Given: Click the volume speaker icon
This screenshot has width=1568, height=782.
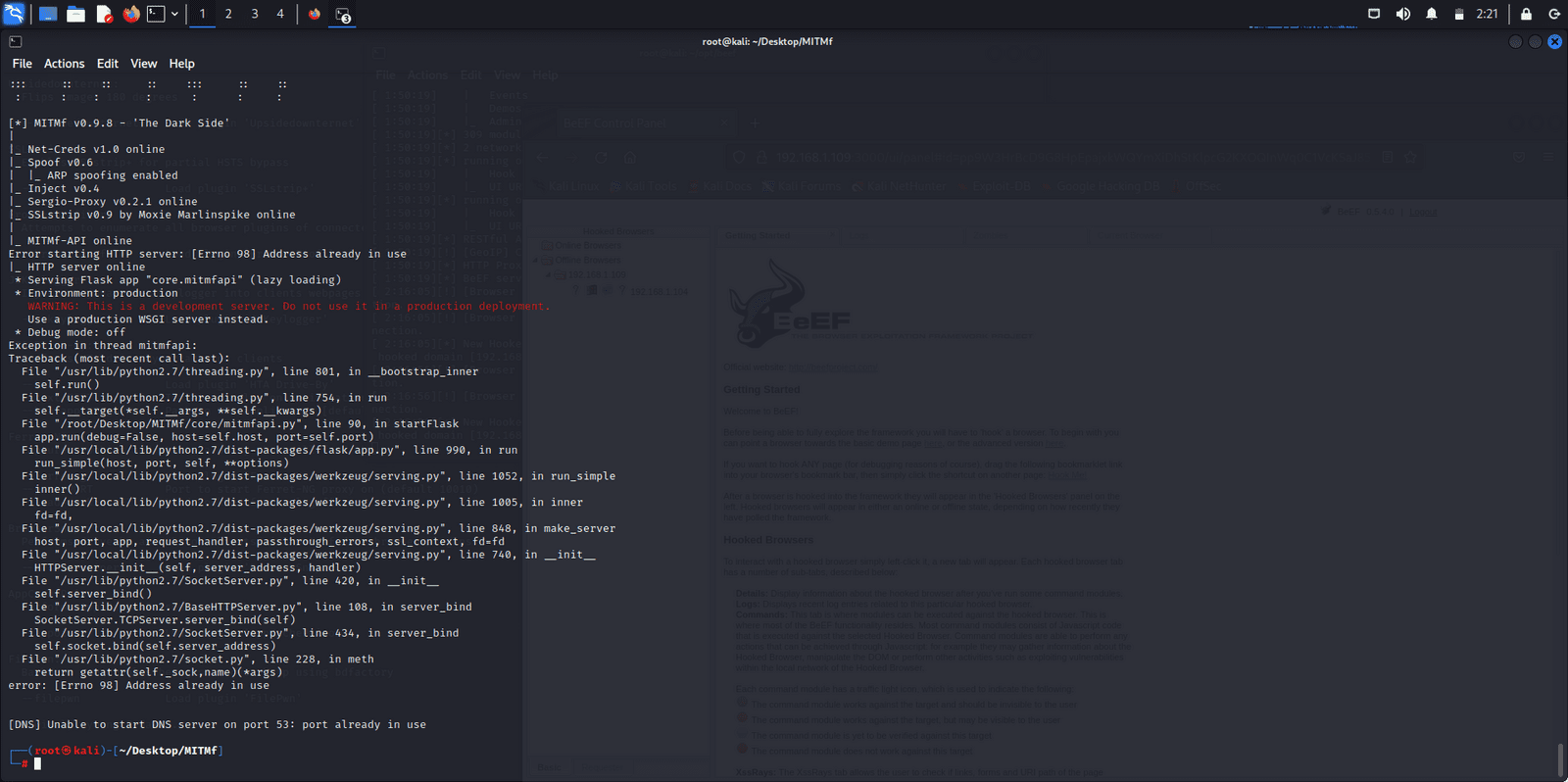Looking at the screenshot, I should point(1403,14).
